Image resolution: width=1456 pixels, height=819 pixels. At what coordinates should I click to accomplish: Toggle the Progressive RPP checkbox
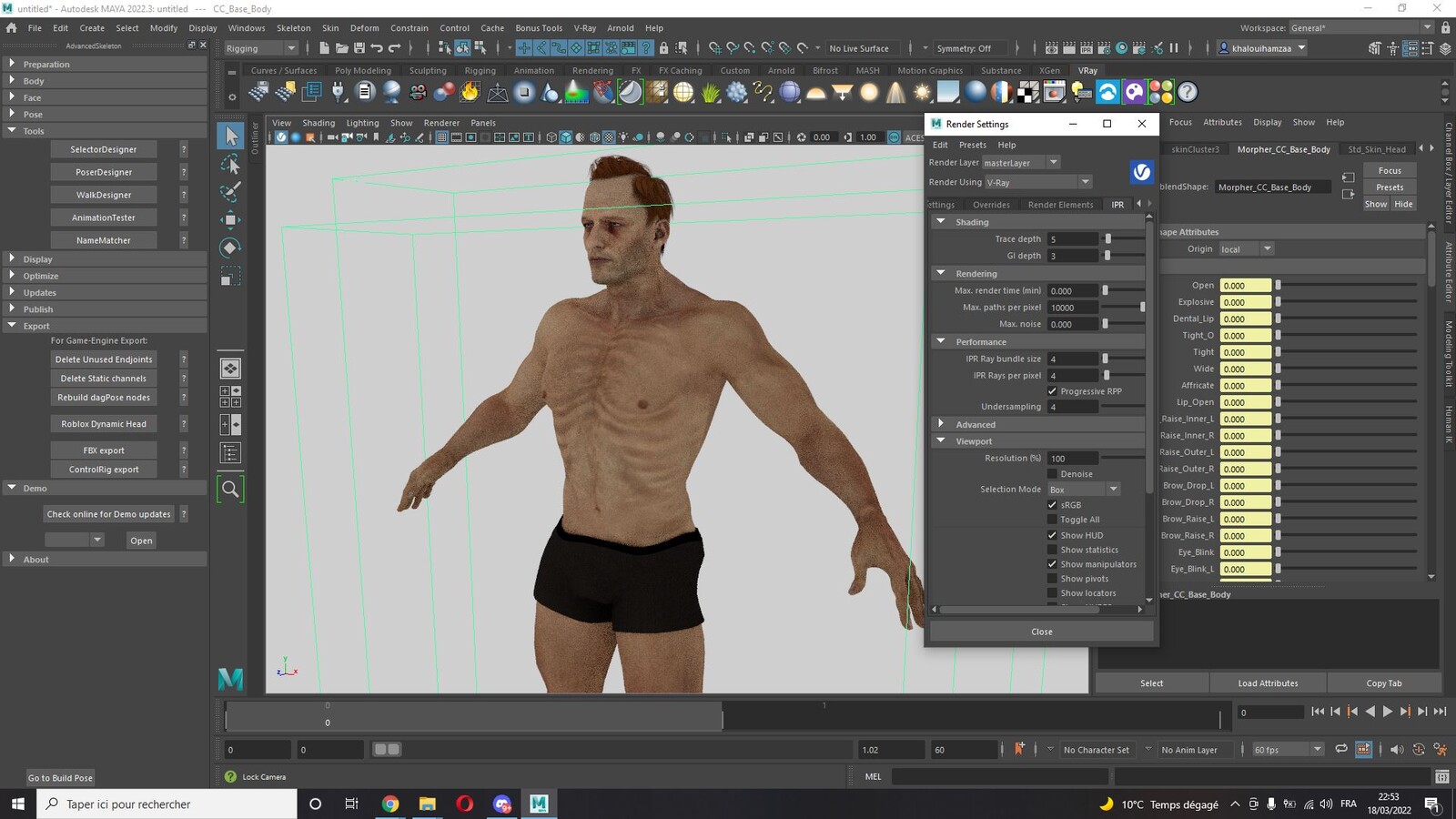1053,391
